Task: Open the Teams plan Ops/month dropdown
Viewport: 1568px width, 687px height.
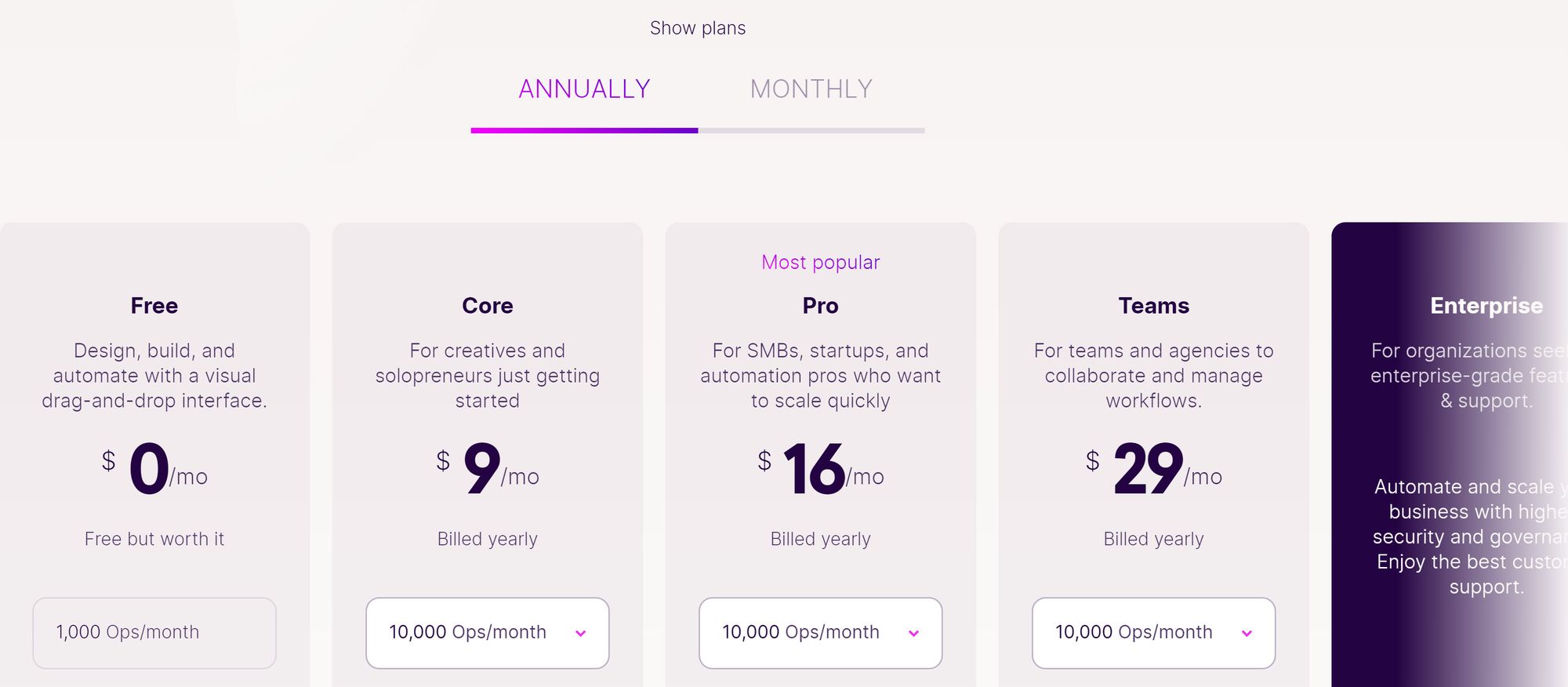Action: coord(1153,633)
